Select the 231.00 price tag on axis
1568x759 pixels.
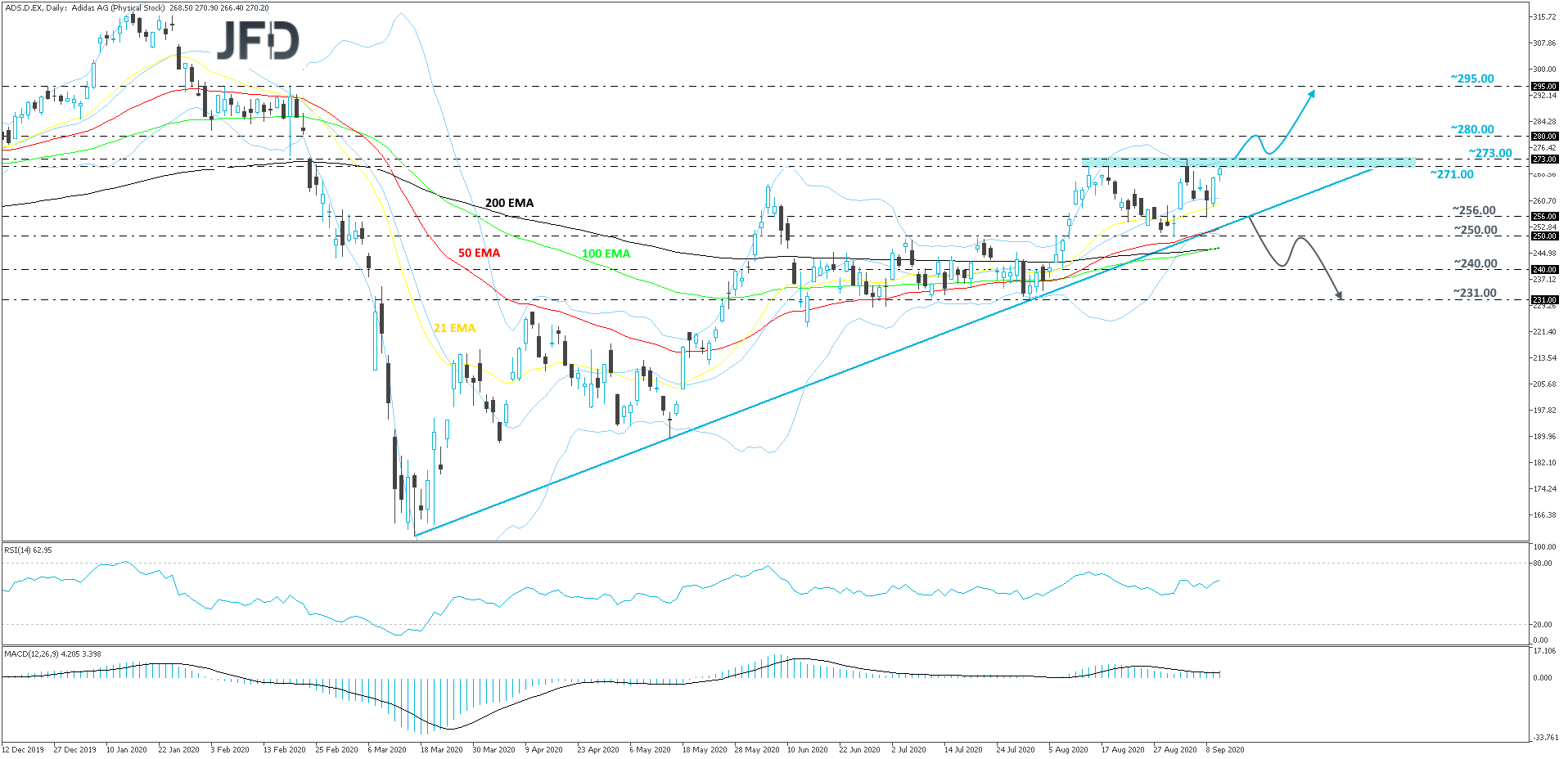(x=1544, y=300)
